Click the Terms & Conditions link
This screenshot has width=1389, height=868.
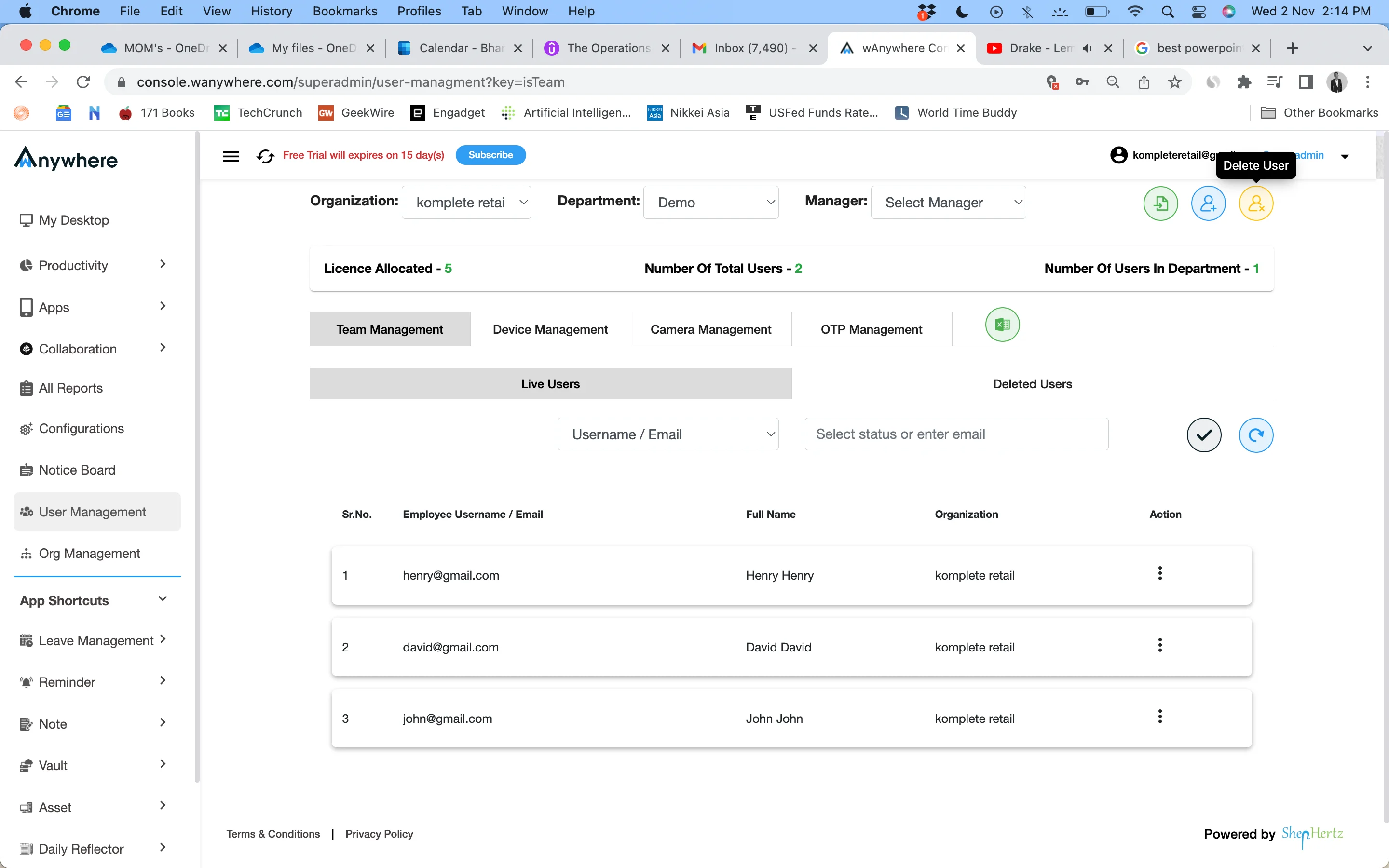pos(273,833)
